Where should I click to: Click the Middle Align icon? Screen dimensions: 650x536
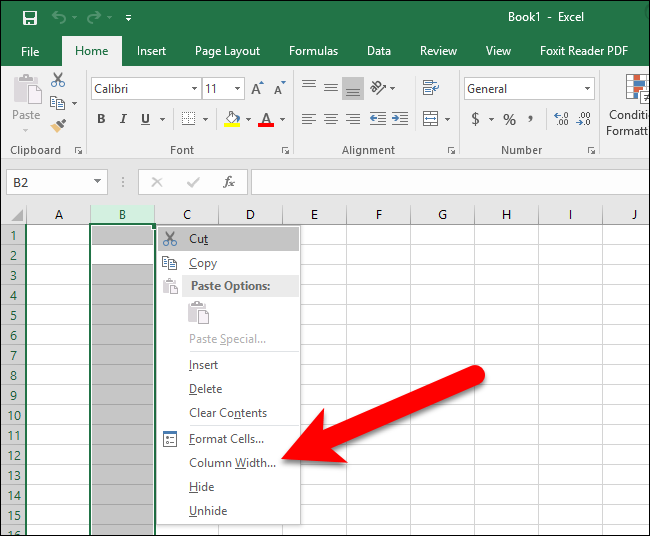point(331,87)
